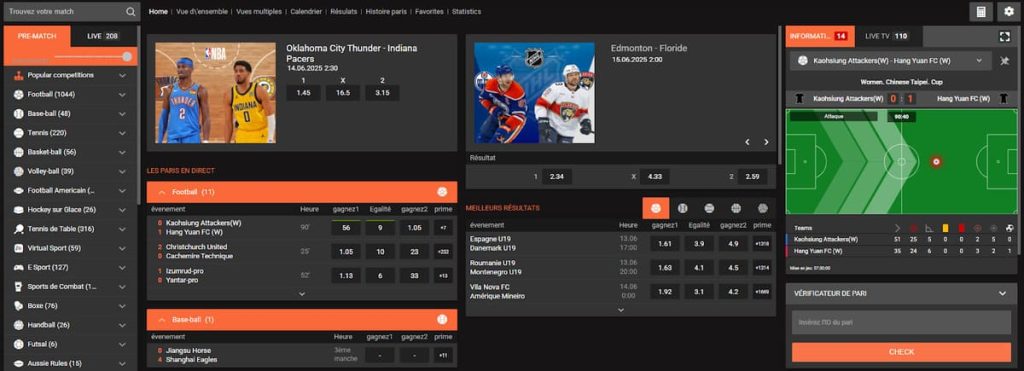
Task: Open the calculator icon in top bar
Action: (981, 12)
